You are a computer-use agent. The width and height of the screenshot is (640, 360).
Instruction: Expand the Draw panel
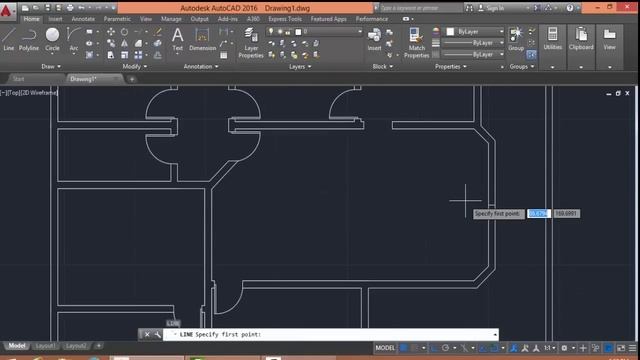pos(51,66)
